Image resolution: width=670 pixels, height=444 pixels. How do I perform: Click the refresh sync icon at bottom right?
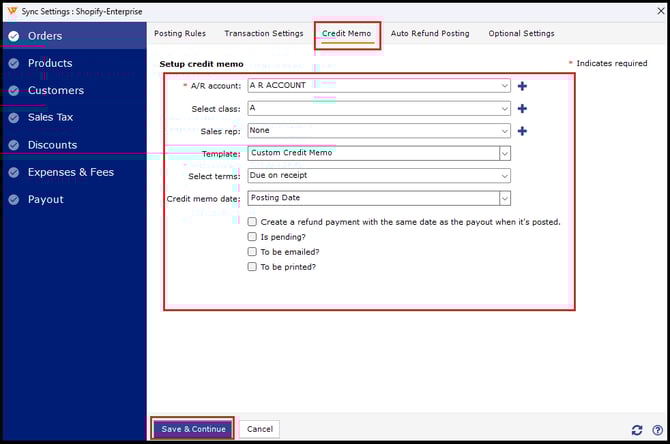point(637,430)
